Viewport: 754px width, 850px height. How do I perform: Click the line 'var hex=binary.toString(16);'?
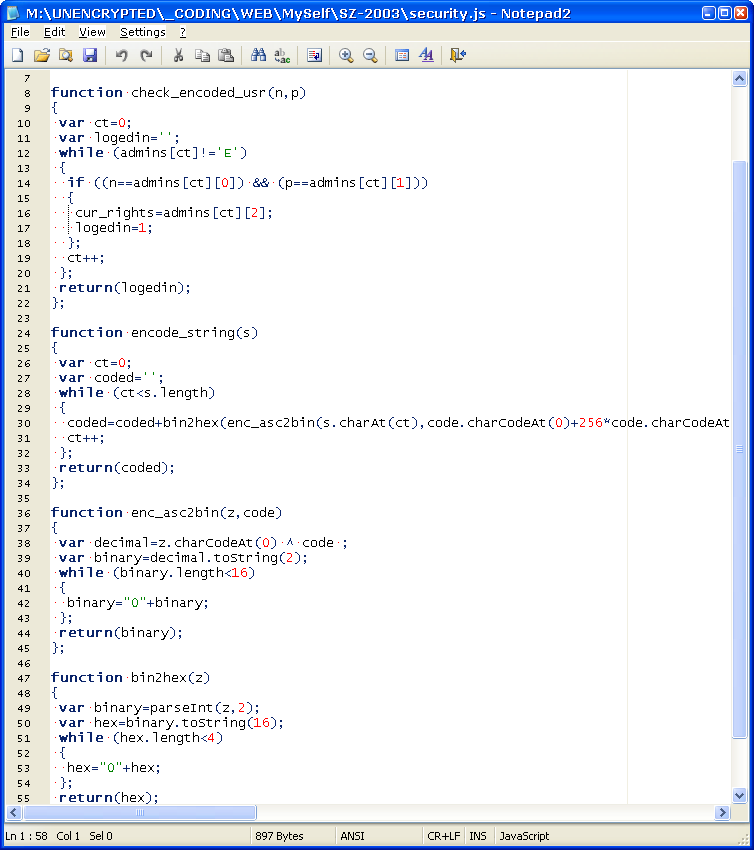click(x=171, y=723)
